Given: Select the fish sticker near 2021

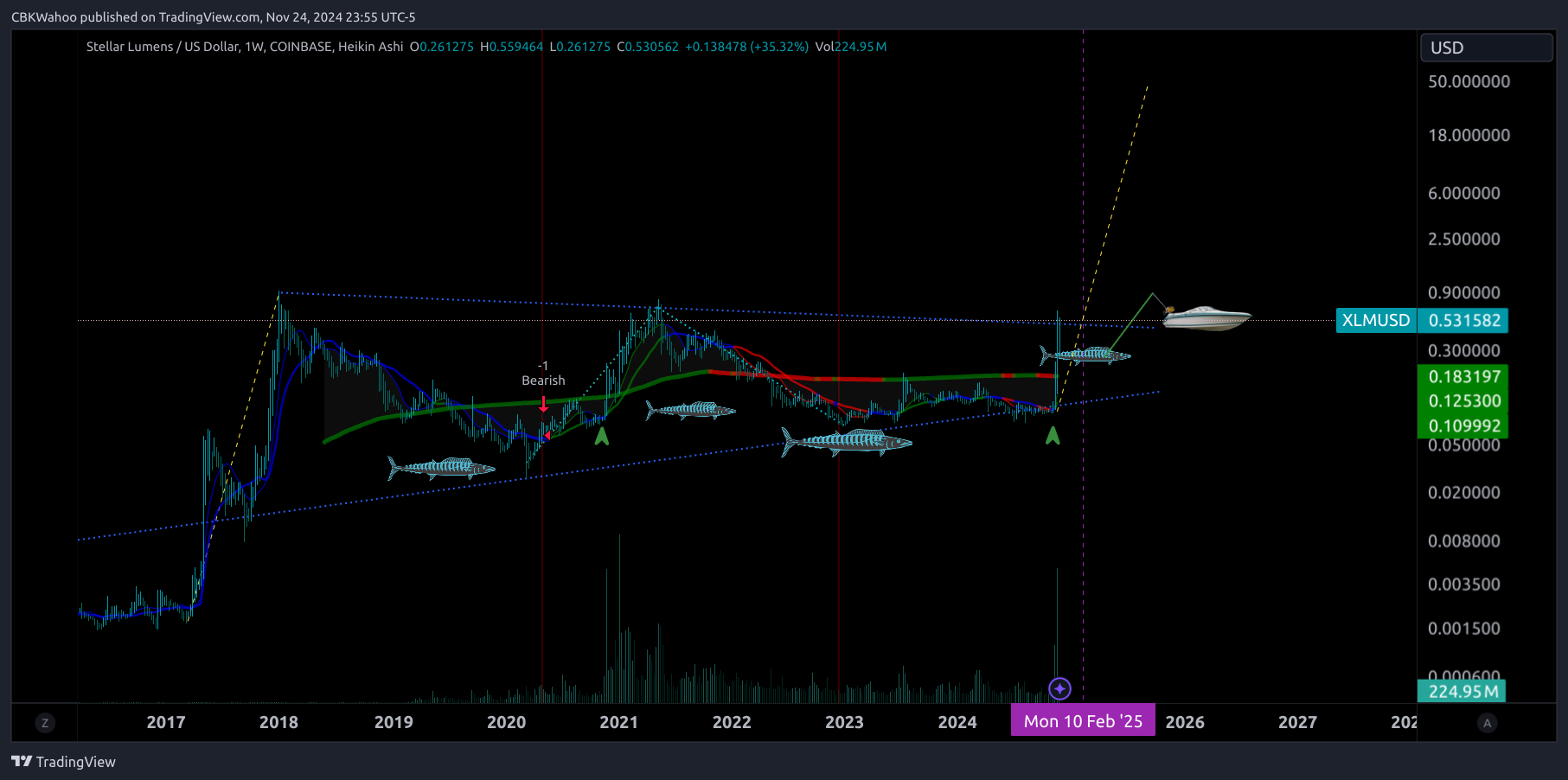Looking at the screenshot, I should coord(690,410).
